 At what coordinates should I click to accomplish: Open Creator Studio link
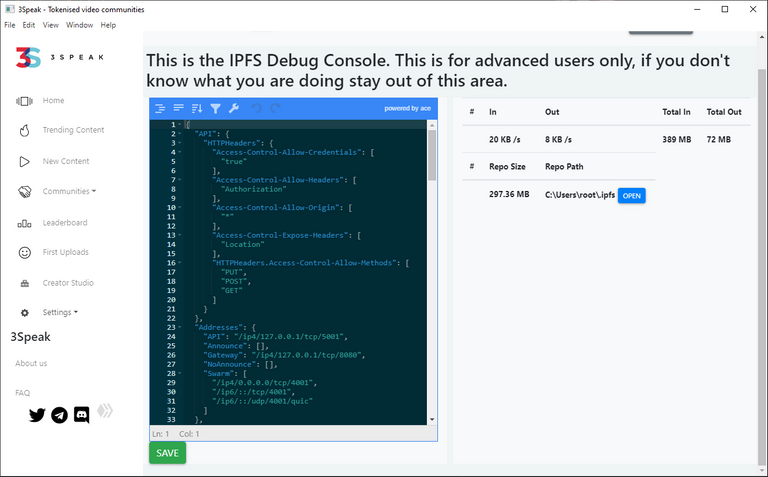coord(68,283)
